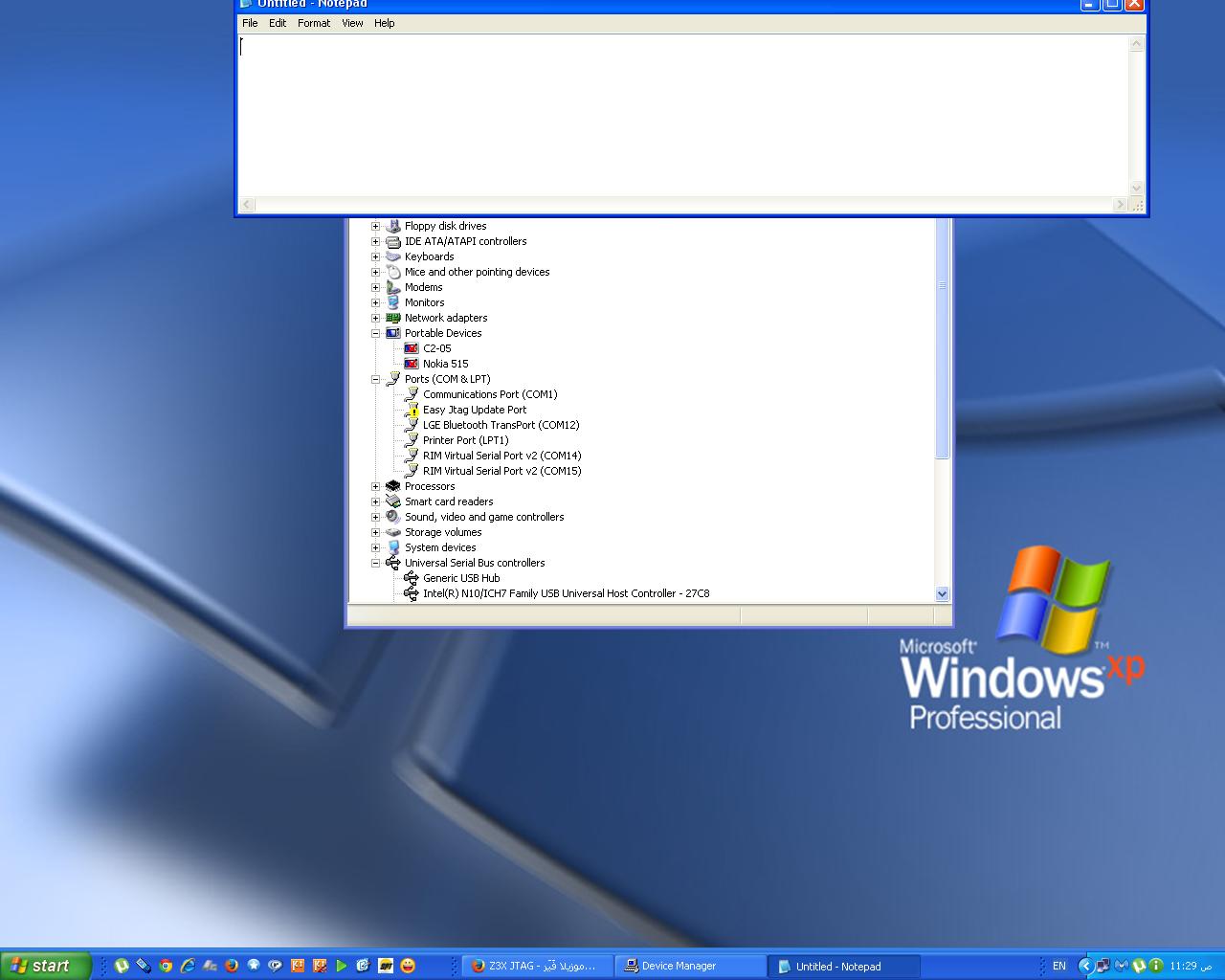
Task: Expand the Monitors node
Action: tap(375, 302)
